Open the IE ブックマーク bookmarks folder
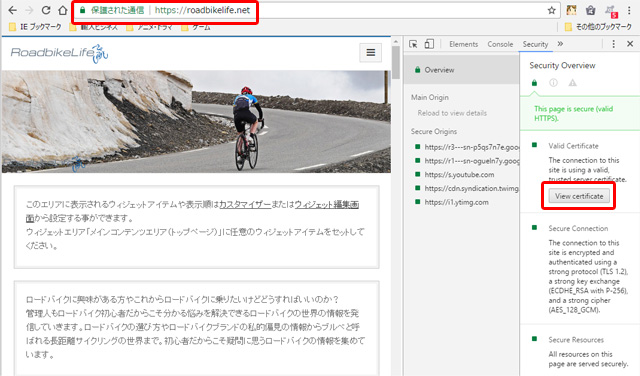Screen dimensions: 640x376 [x=35, y=27]
